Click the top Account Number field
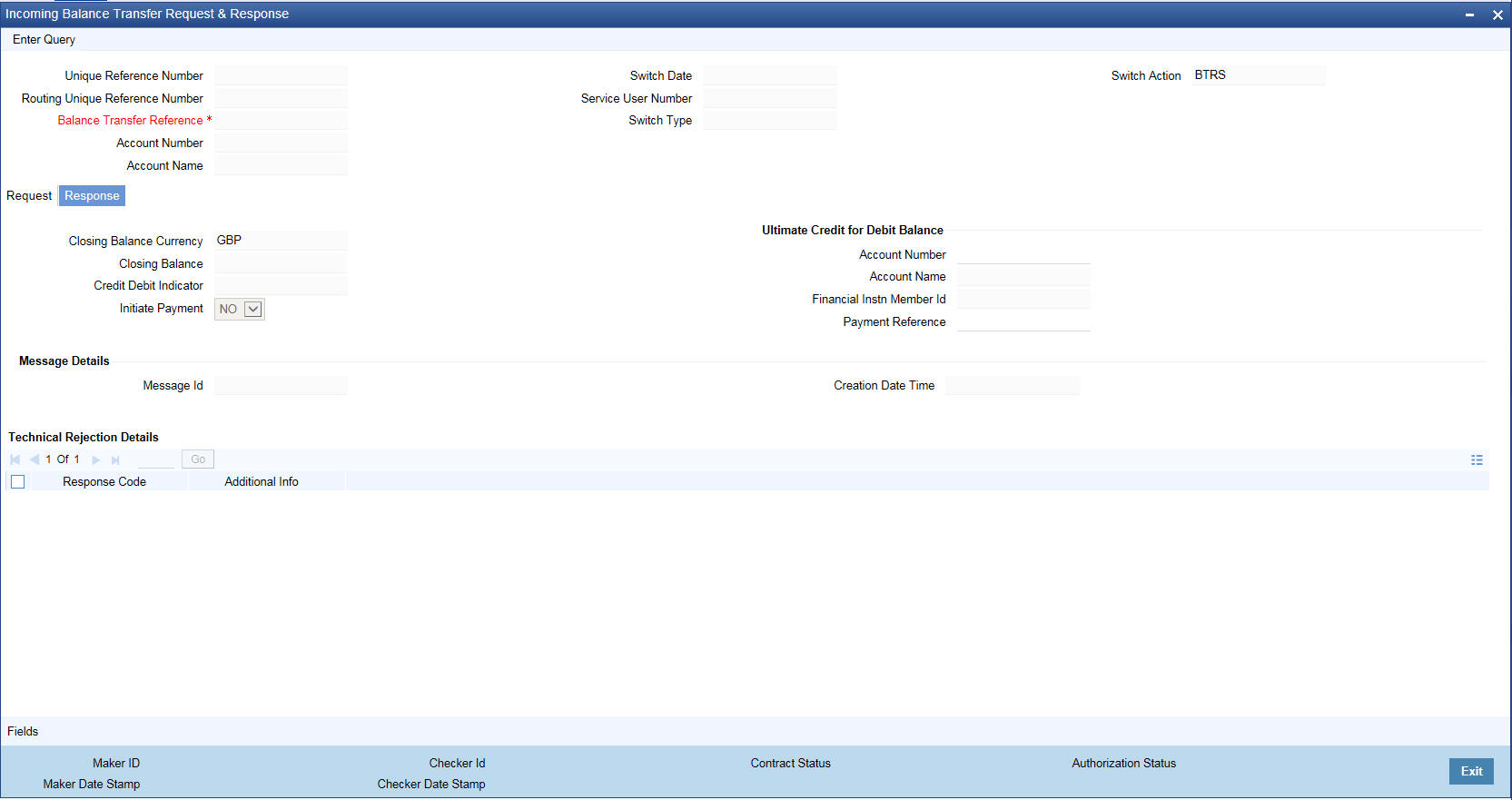 [x=281, y=143]
